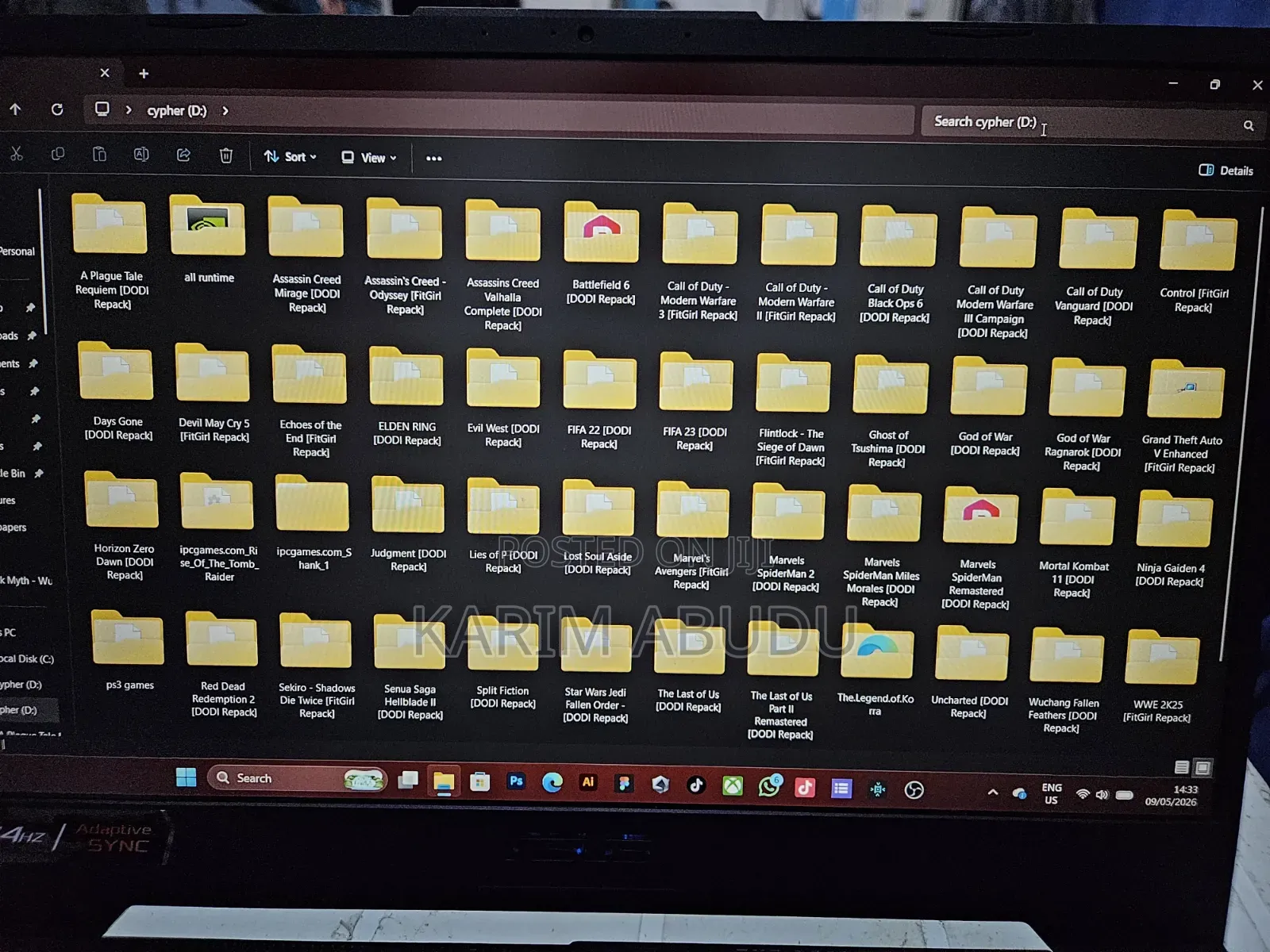1270x952 pixels.
Task: Select the Ninja Gaiden 4 folder
Action: (x=1172, y=539)
